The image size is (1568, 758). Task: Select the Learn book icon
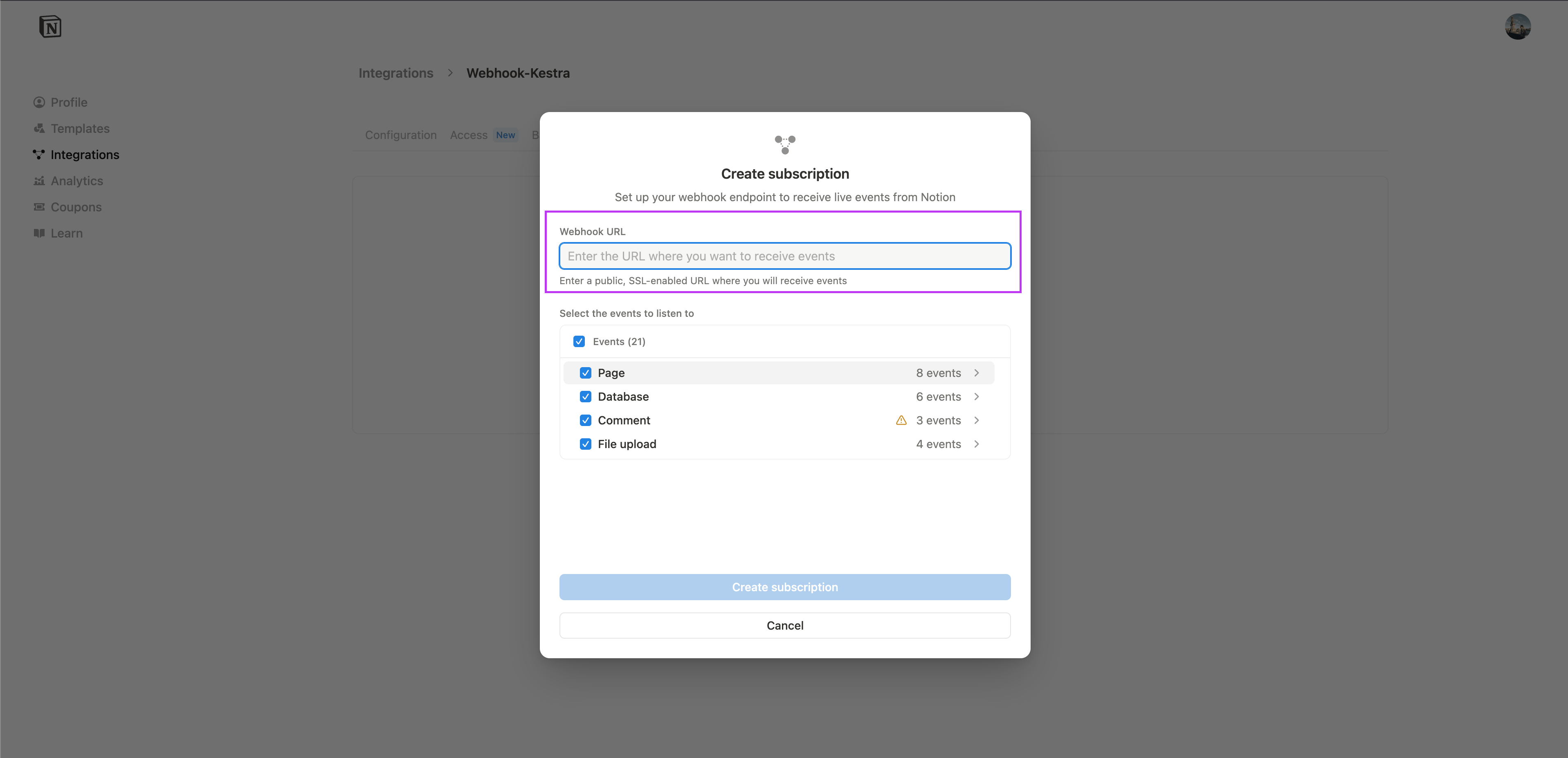(39, 233)
